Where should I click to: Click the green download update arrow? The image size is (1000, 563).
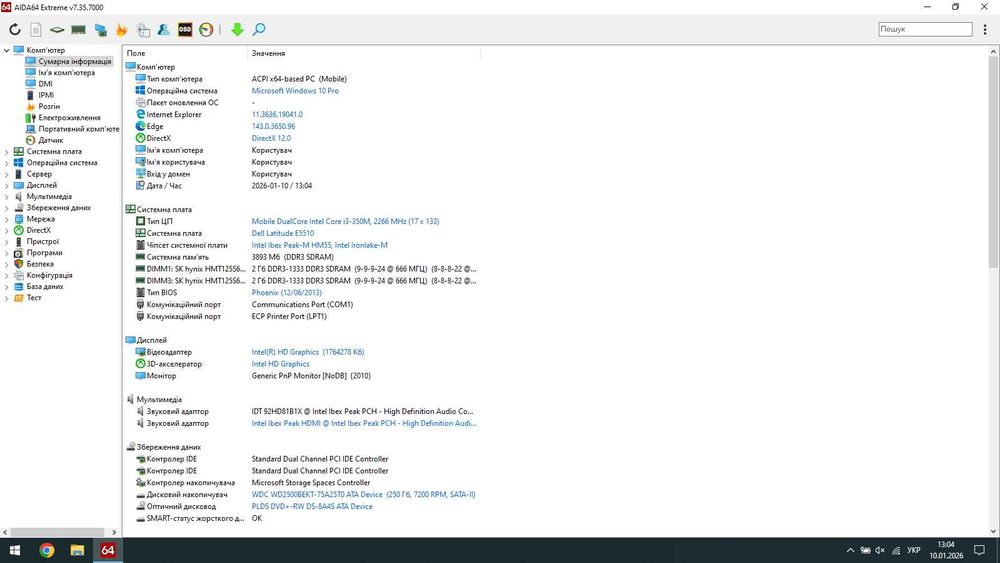click(x=237, y=29)
